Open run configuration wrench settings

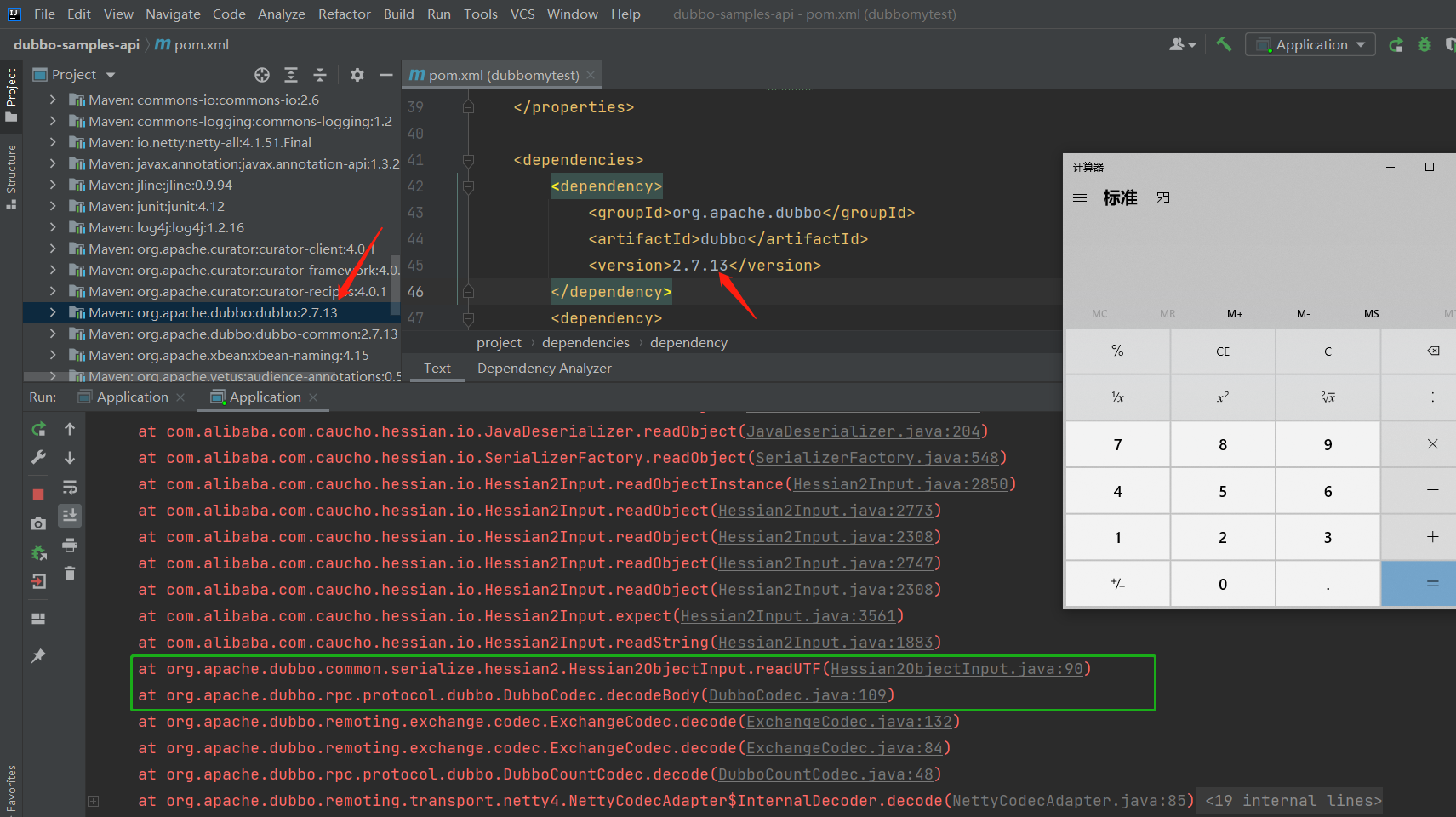click(38, 458)
